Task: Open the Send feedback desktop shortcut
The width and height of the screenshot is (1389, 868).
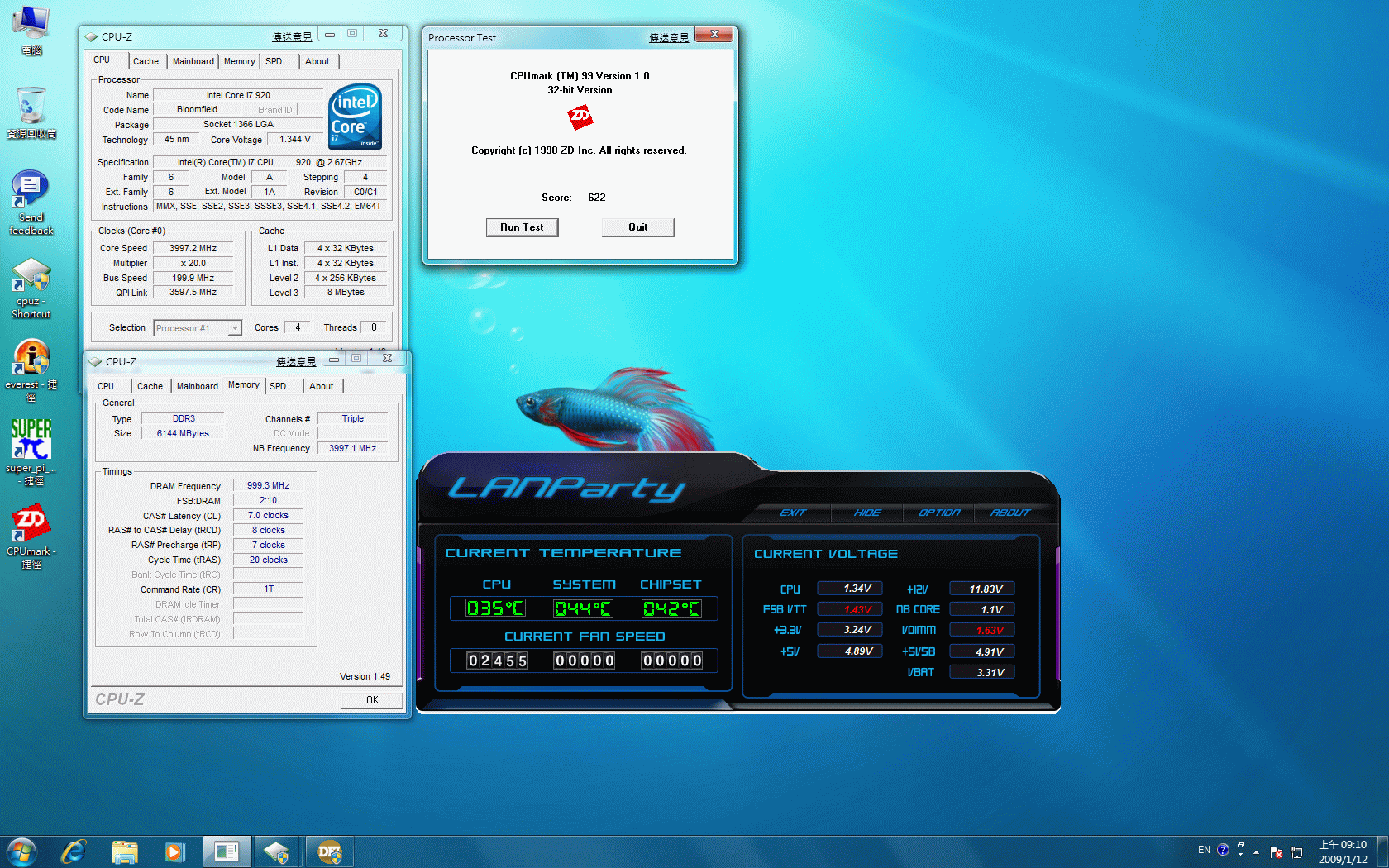Action: coord(31,203)
